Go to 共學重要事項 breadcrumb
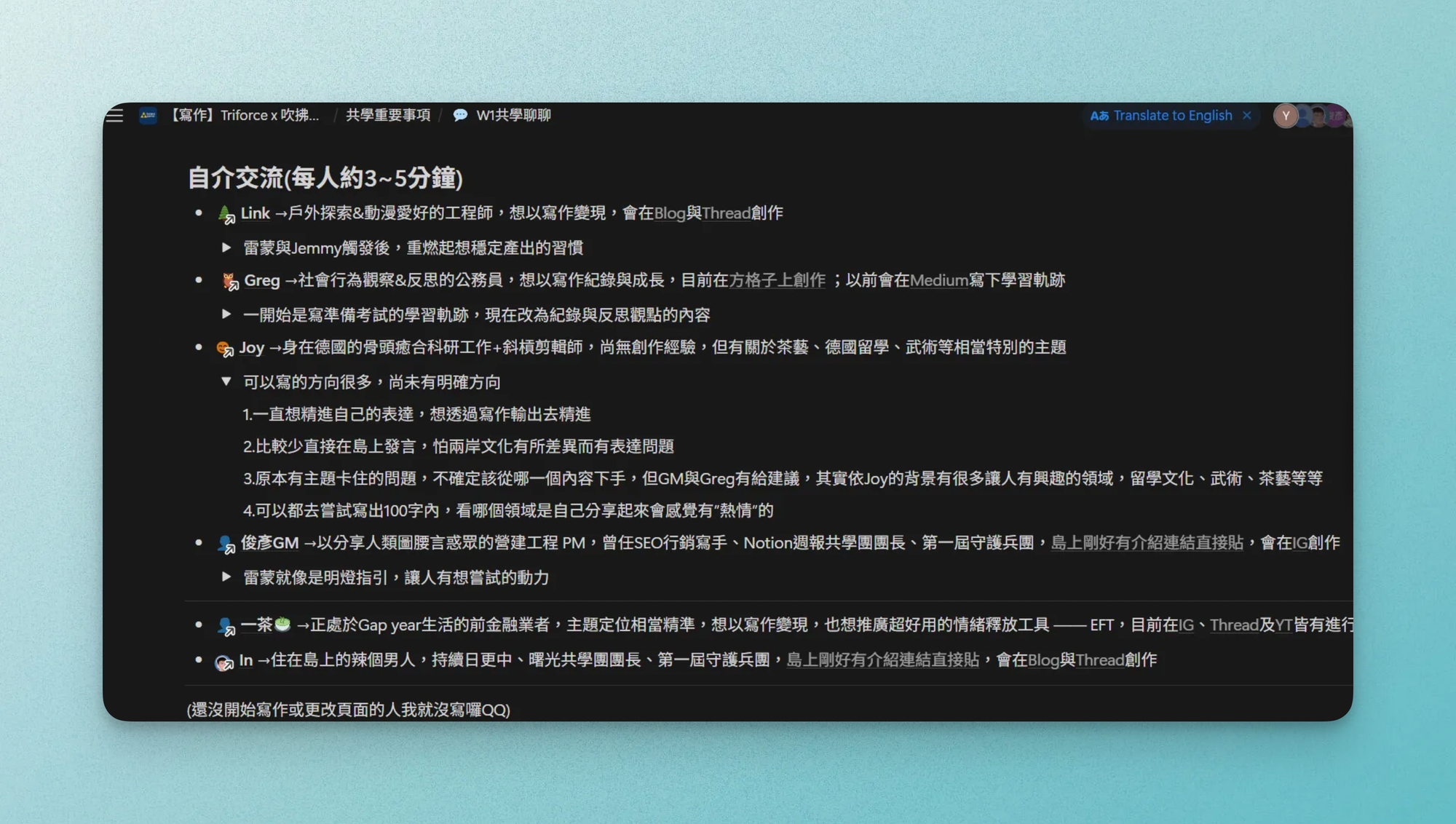This screenshot has height=824, width=1456. [x=388, y=116]
